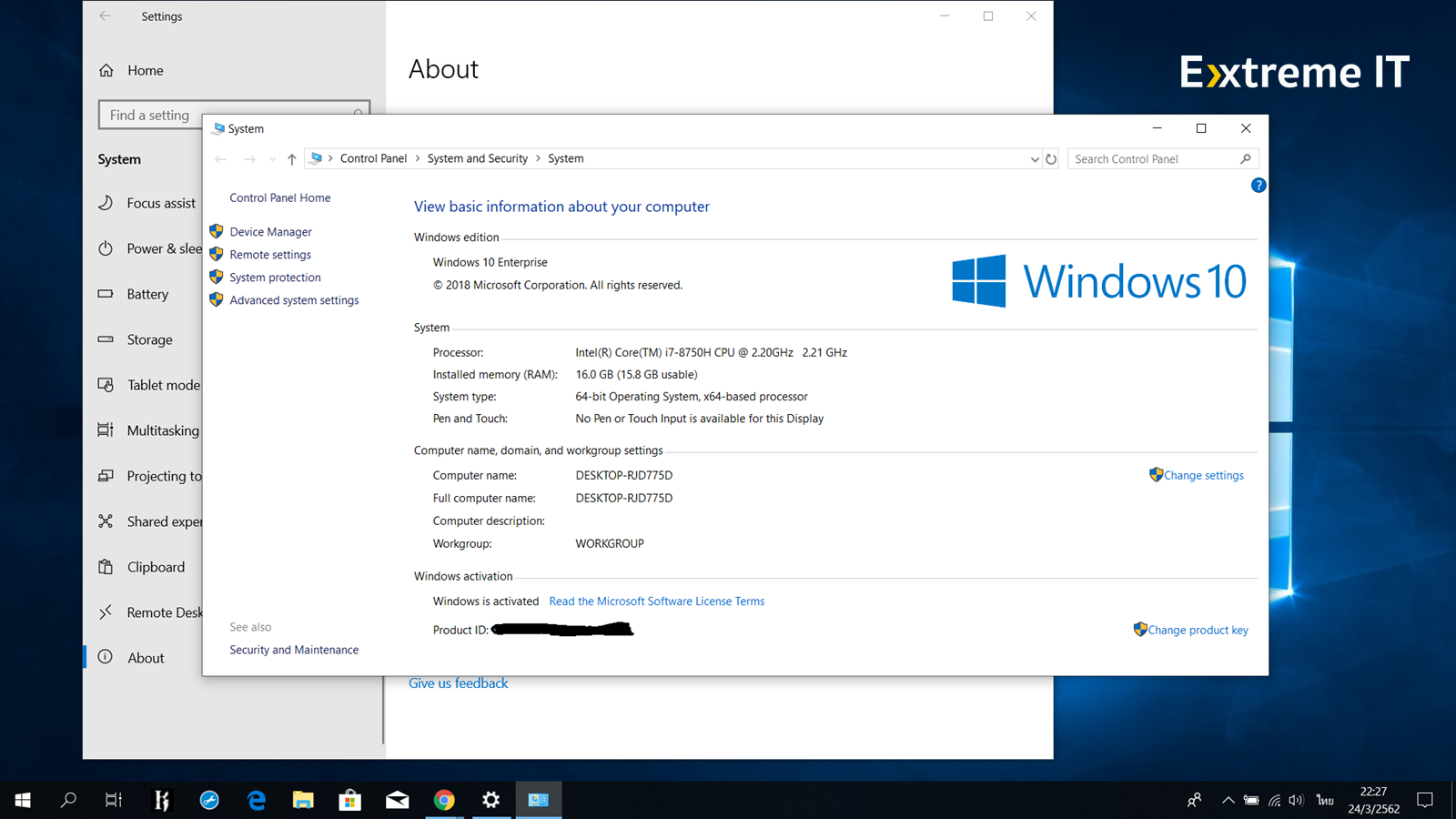The image size is (1456, 819).
Task: Open People icon in system tray
Action: point(1195,800)
